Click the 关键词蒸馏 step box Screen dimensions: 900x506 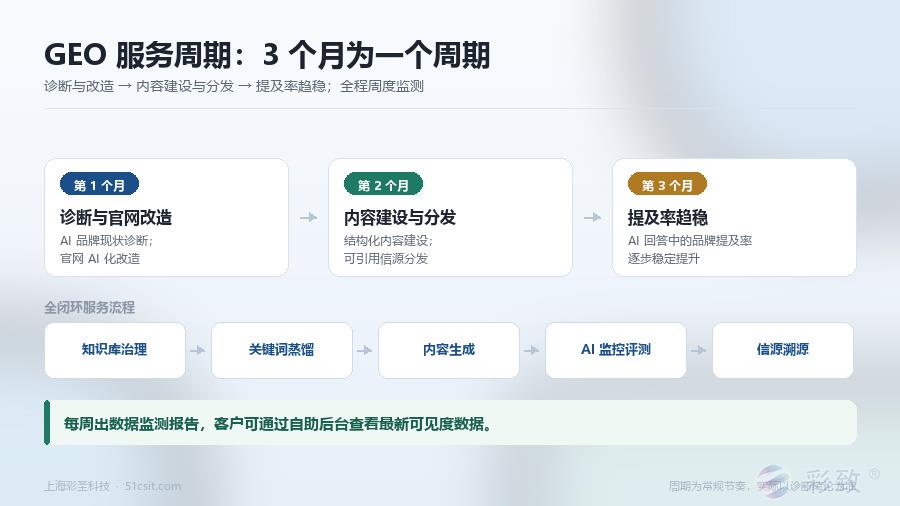coord(282,350)
